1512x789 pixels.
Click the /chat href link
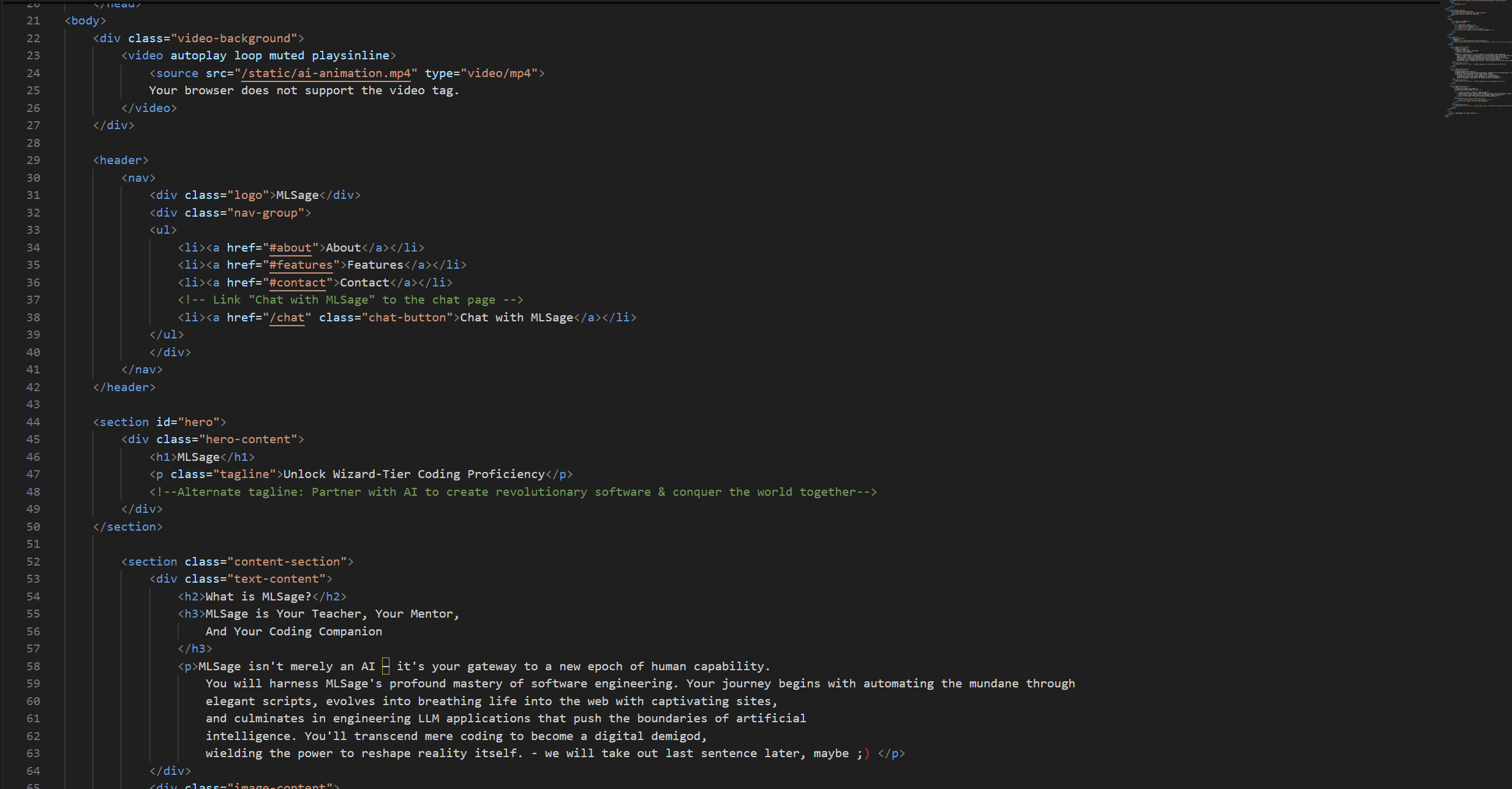287,318
